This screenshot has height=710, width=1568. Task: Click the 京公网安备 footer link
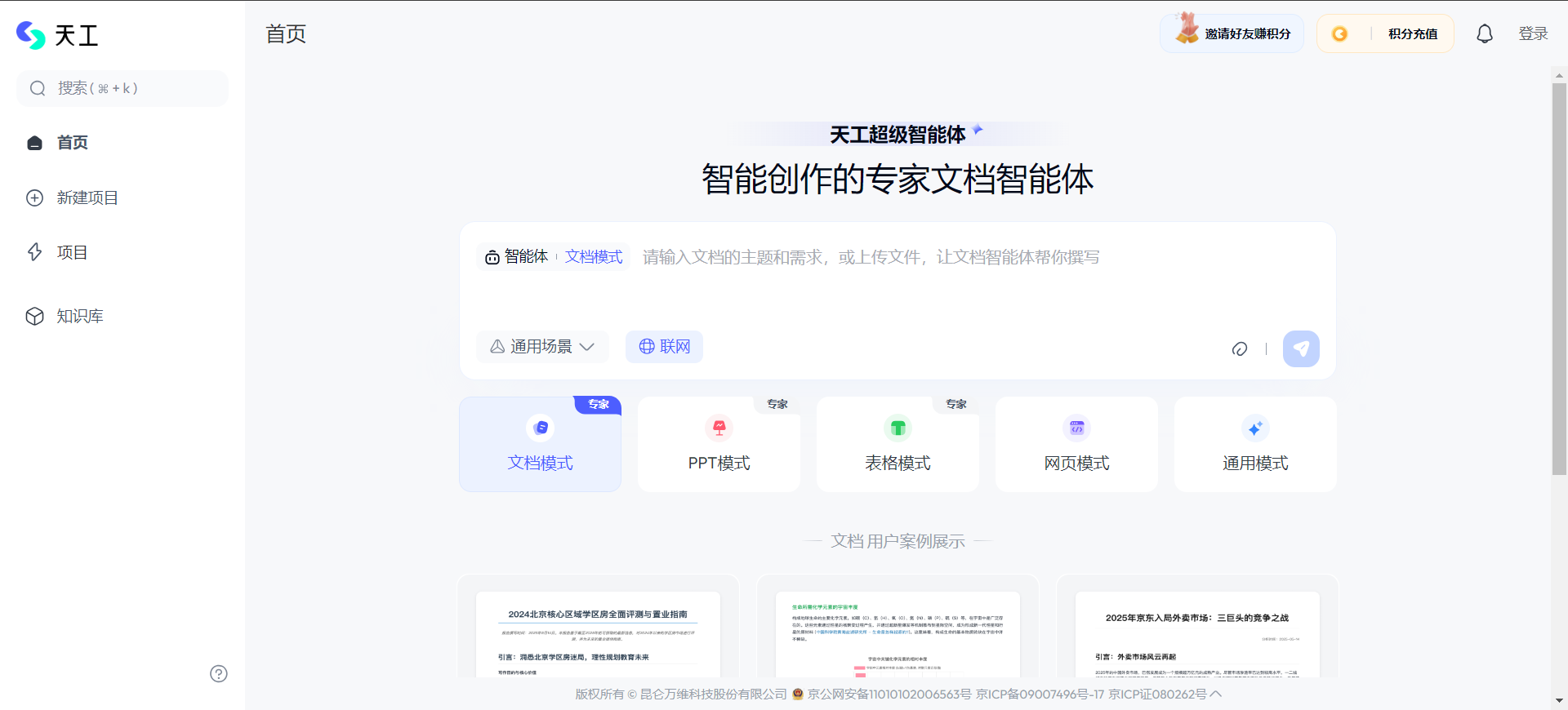889,694
